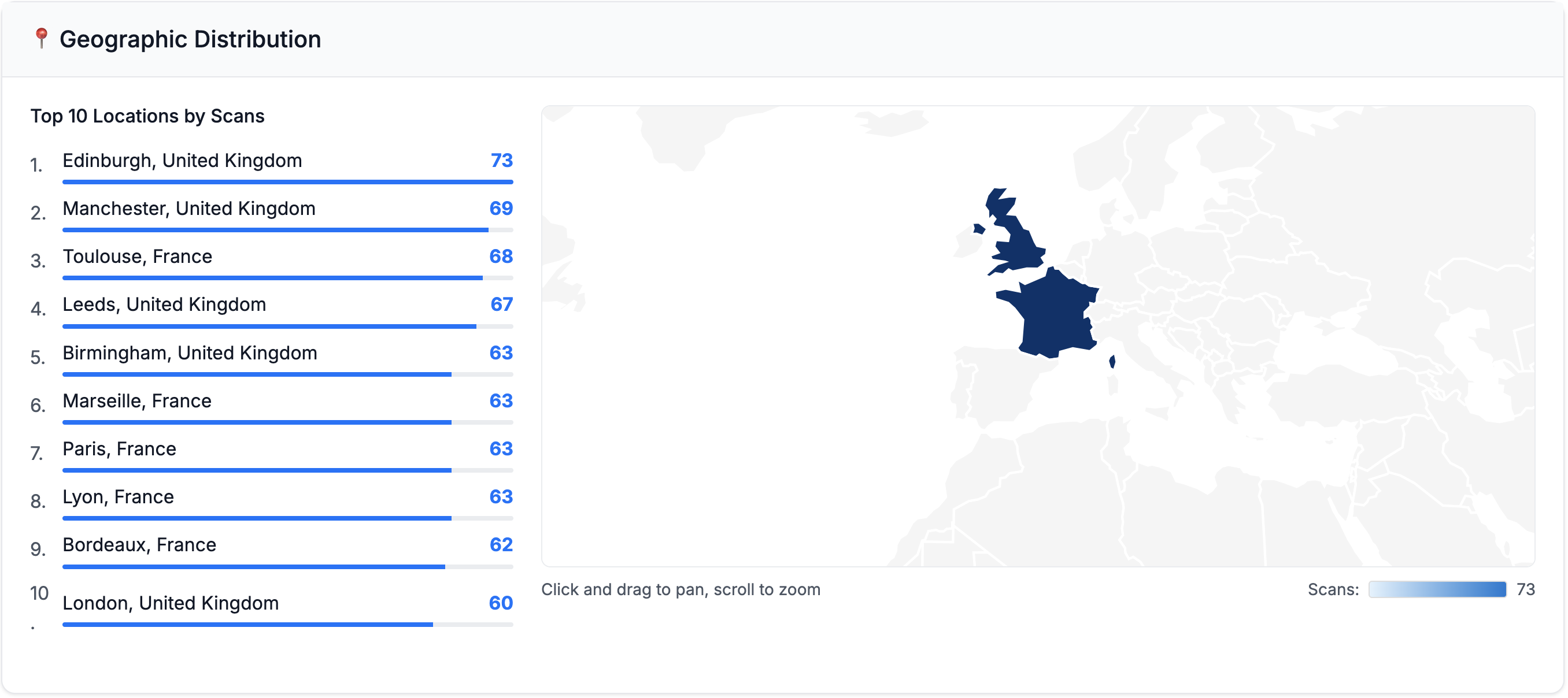Click the Paris, France entry
Screen dimensions: 1568x698
[x=119, y=449]
